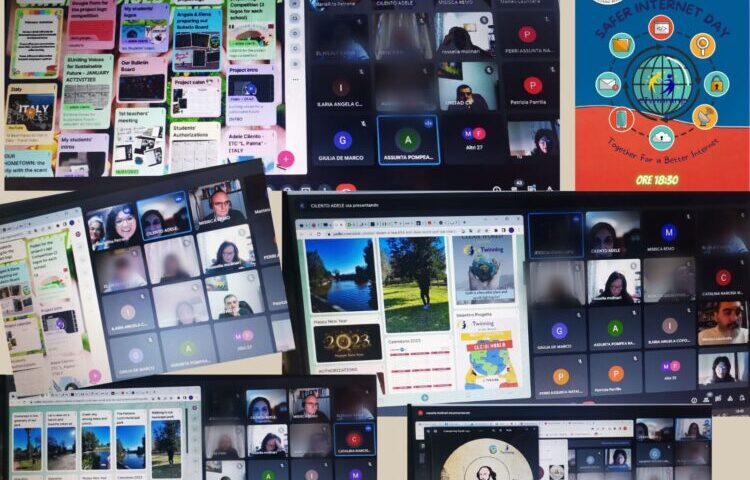
Task: Click back arrow beside 'CILENTO ADELE sta presentando'
Action: pyautogui.click(x=302, y=206)
